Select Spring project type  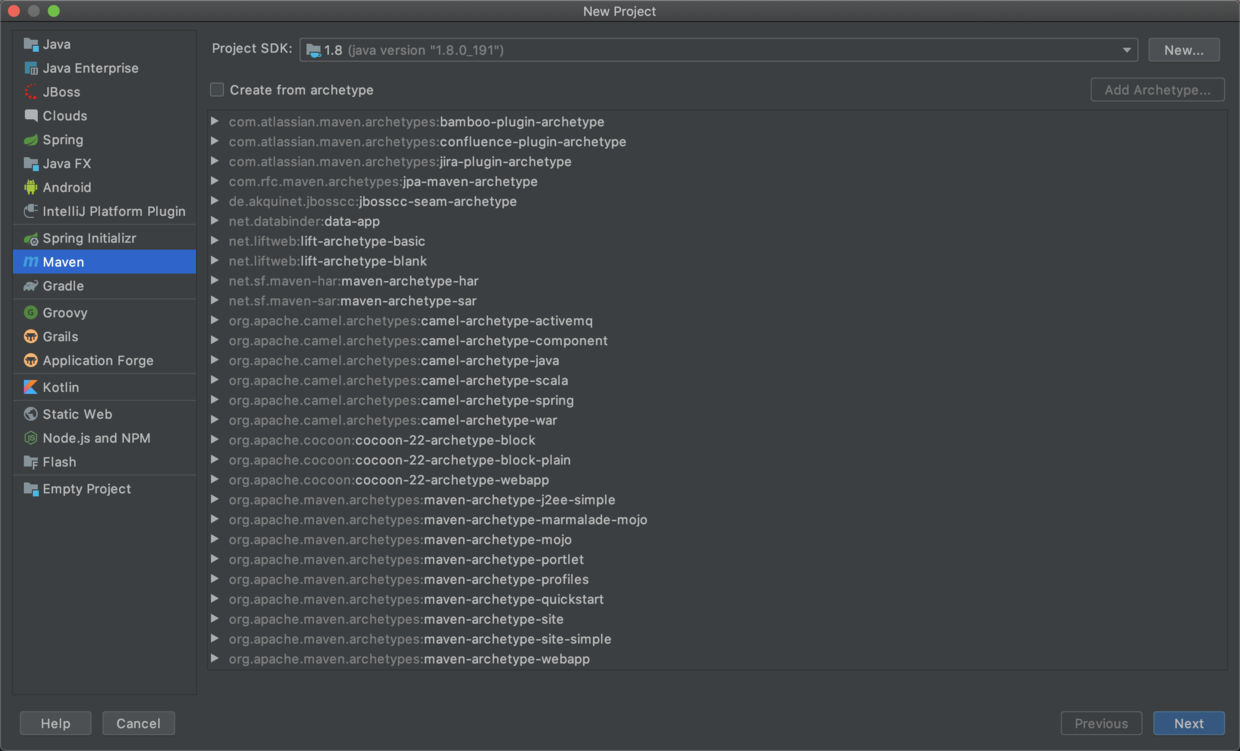pos(104,140)
